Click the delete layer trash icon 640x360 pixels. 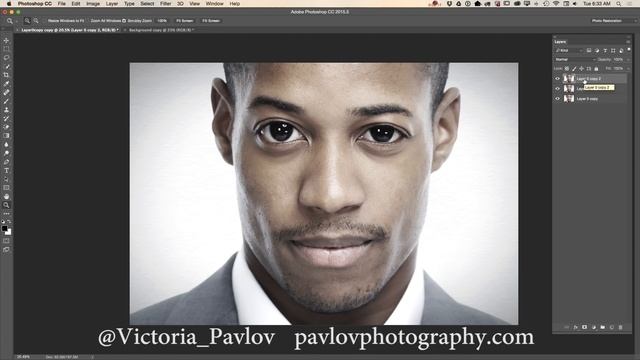(x=620, y=327)
